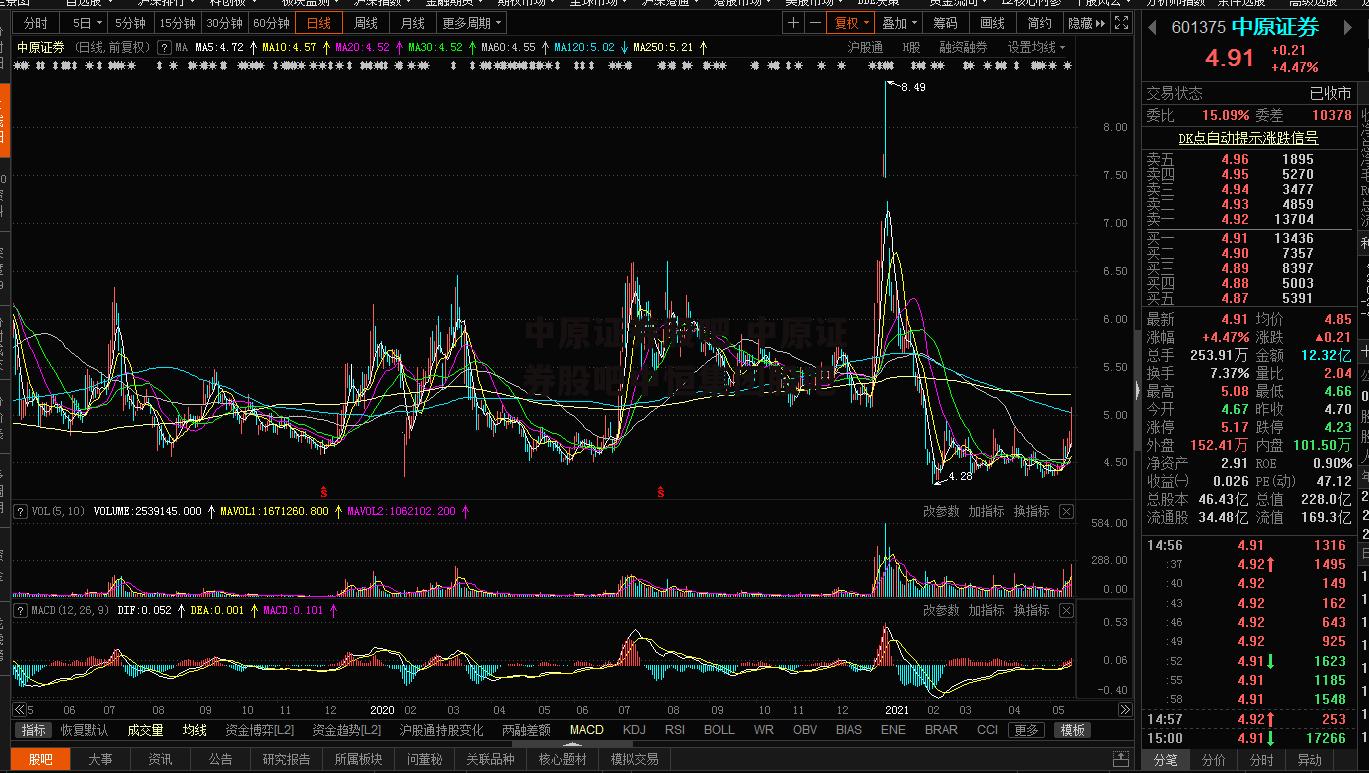Toggle 沪股通 overlay

click(864, 47)
